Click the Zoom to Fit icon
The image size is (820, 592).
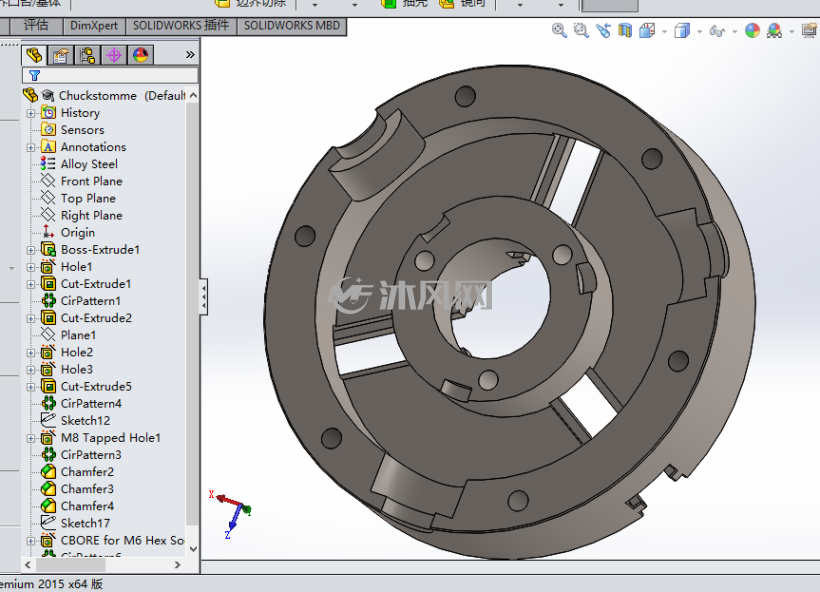pyautogui.click(x=559, y=30)
